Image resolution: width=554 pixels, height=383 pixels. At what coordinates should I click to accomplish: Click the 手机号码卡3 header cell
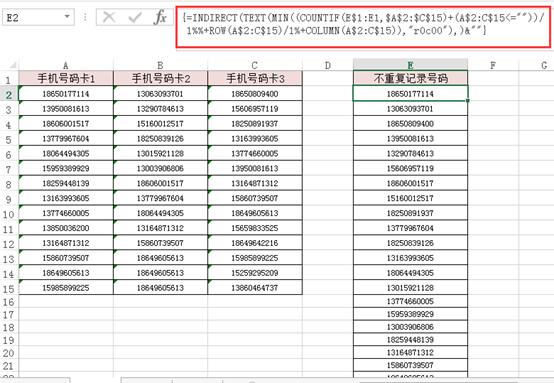pos(255,78)
